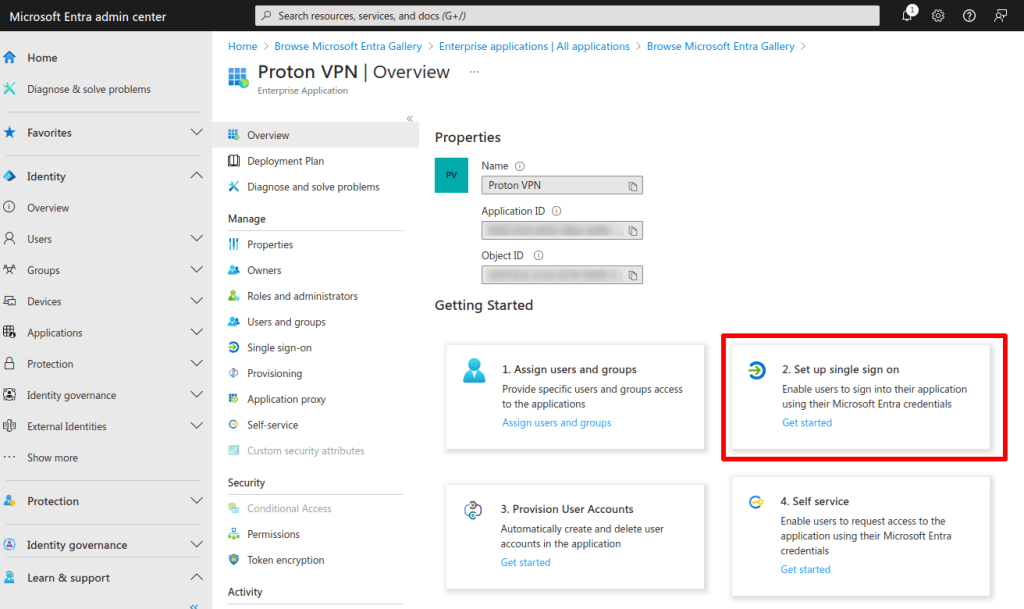
Task: Open Identity Overview in sidebar
Action: tap(48, 208)
